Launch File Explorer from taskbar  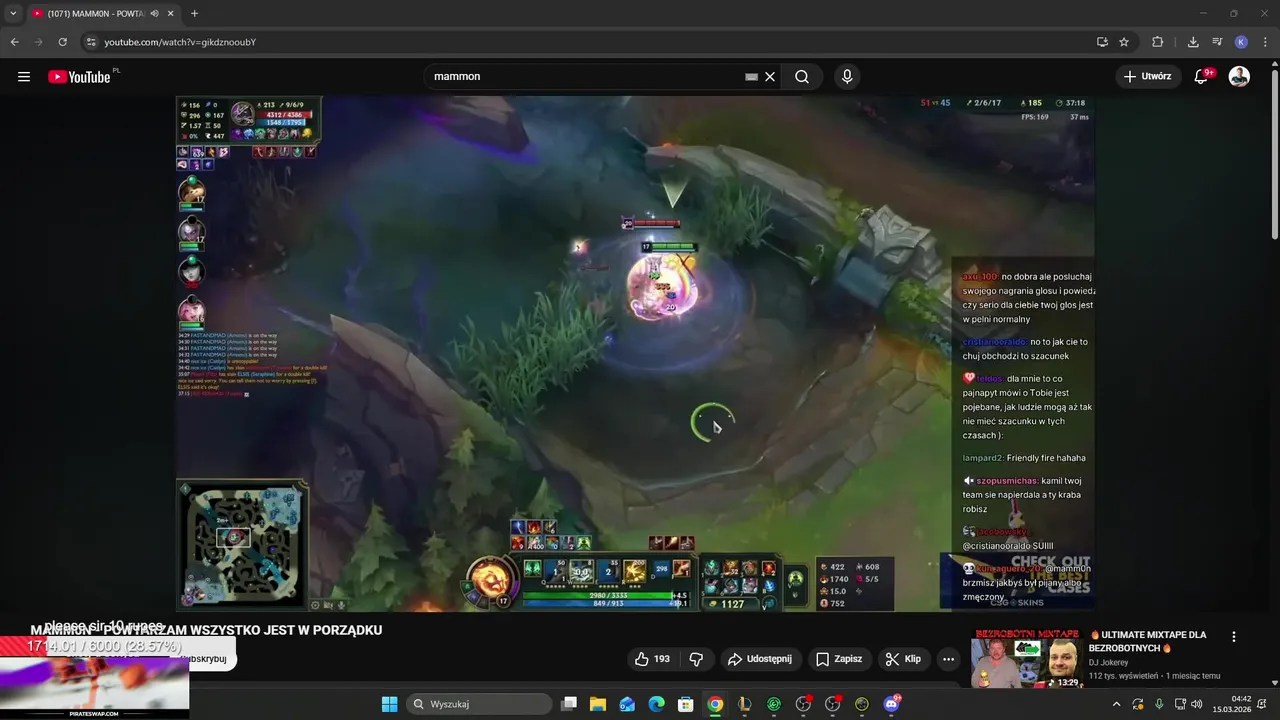[598, 704]
